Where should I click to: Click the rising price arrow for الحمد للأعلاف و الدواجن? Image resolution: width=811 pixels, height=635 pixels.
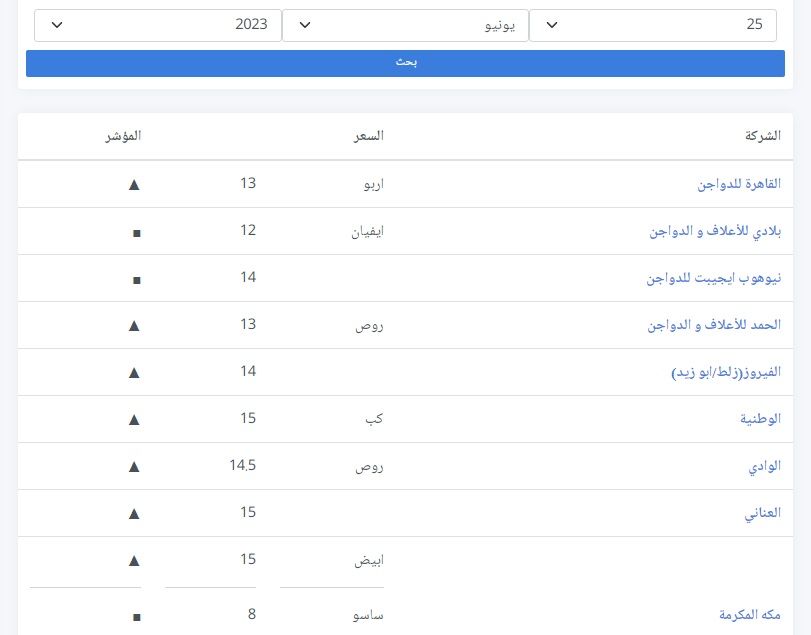[x=135, y=324]
